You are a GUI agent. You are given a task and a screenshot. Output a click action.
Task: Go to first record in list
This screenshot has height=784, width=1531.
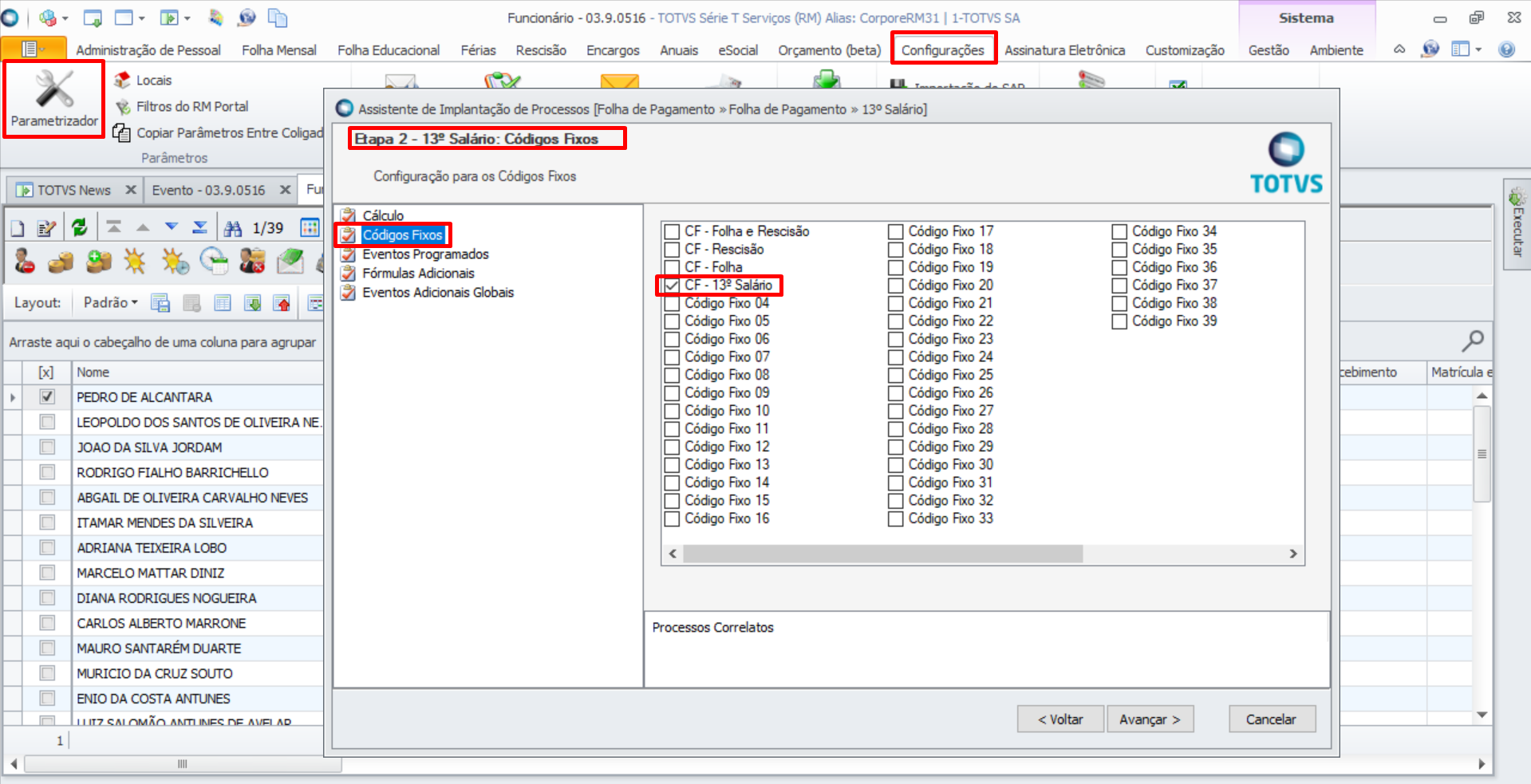point(114,227)
